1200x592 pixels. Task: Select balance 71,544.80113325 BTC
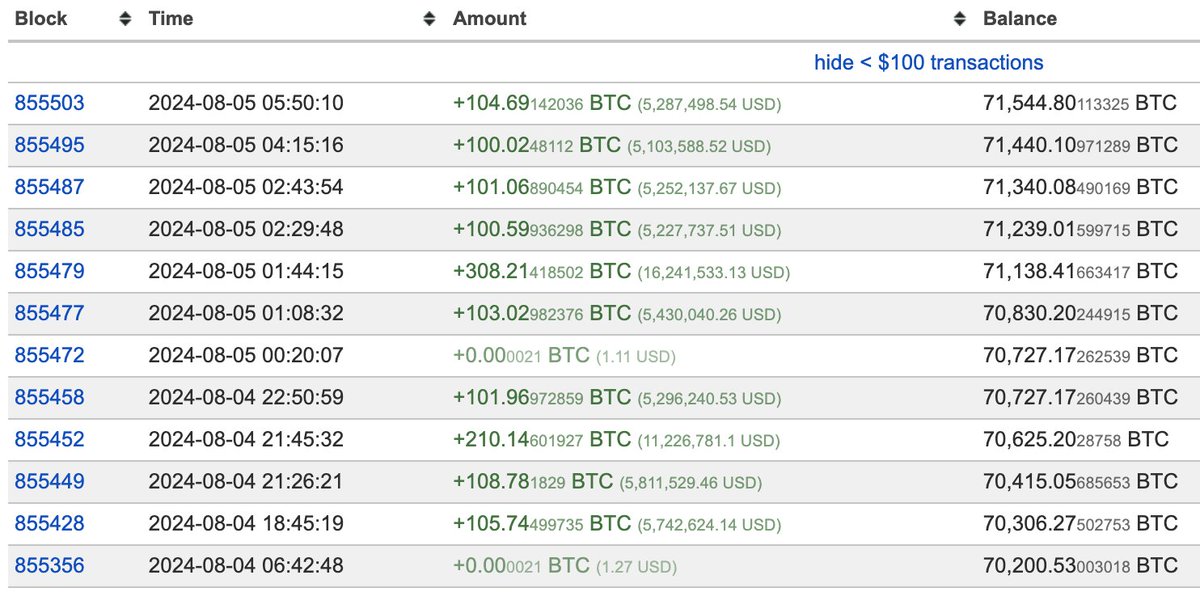click(1081, 103)
